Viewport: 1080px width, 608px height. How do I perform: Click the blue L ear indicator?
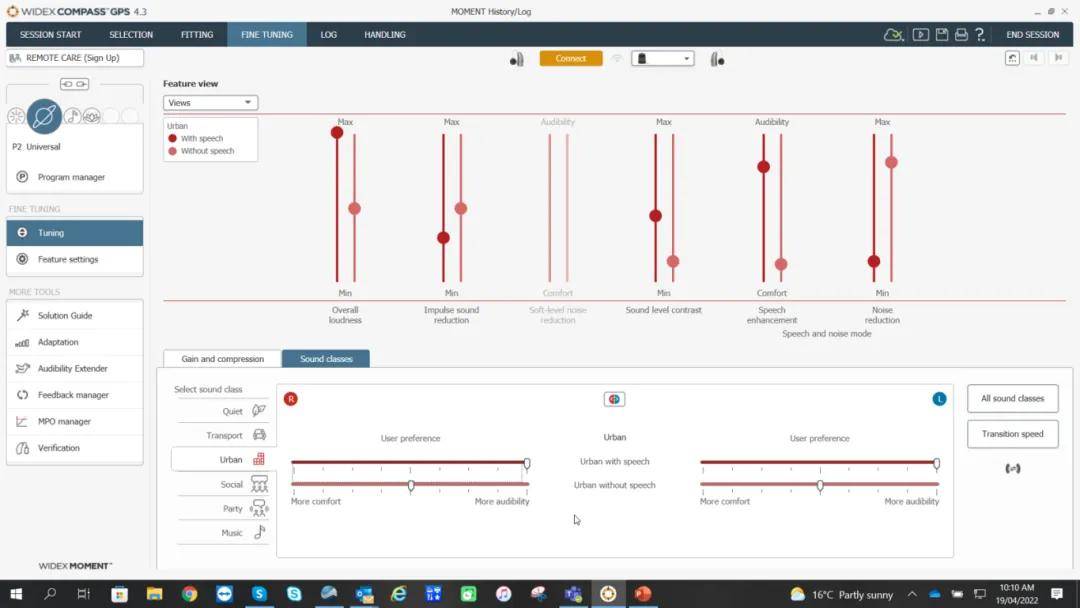pyautogui.click(x=939, y=399)
